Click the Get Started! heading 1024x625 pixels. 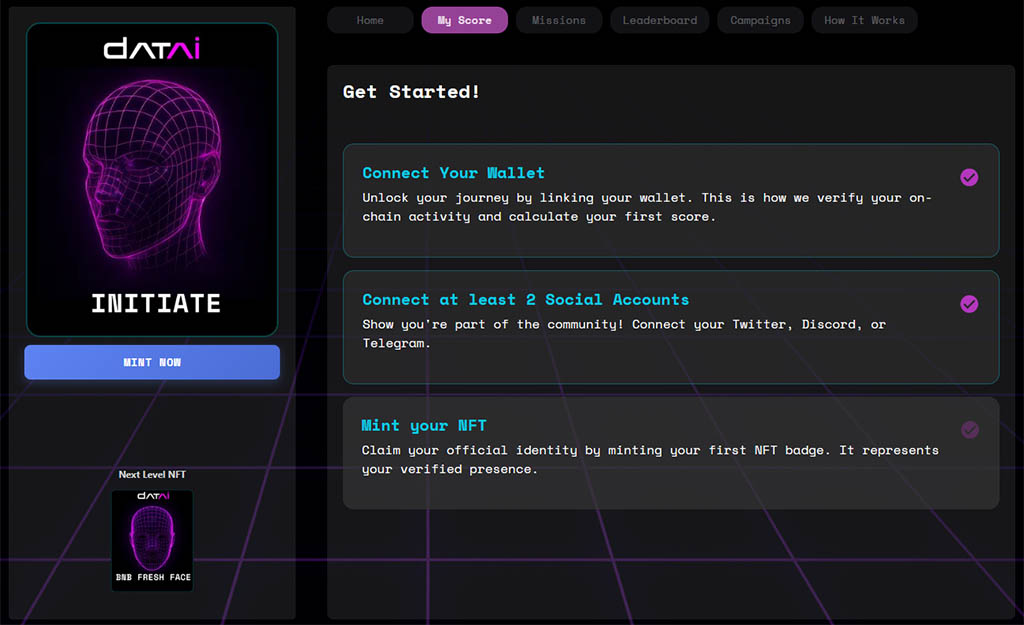coord(411,92)
